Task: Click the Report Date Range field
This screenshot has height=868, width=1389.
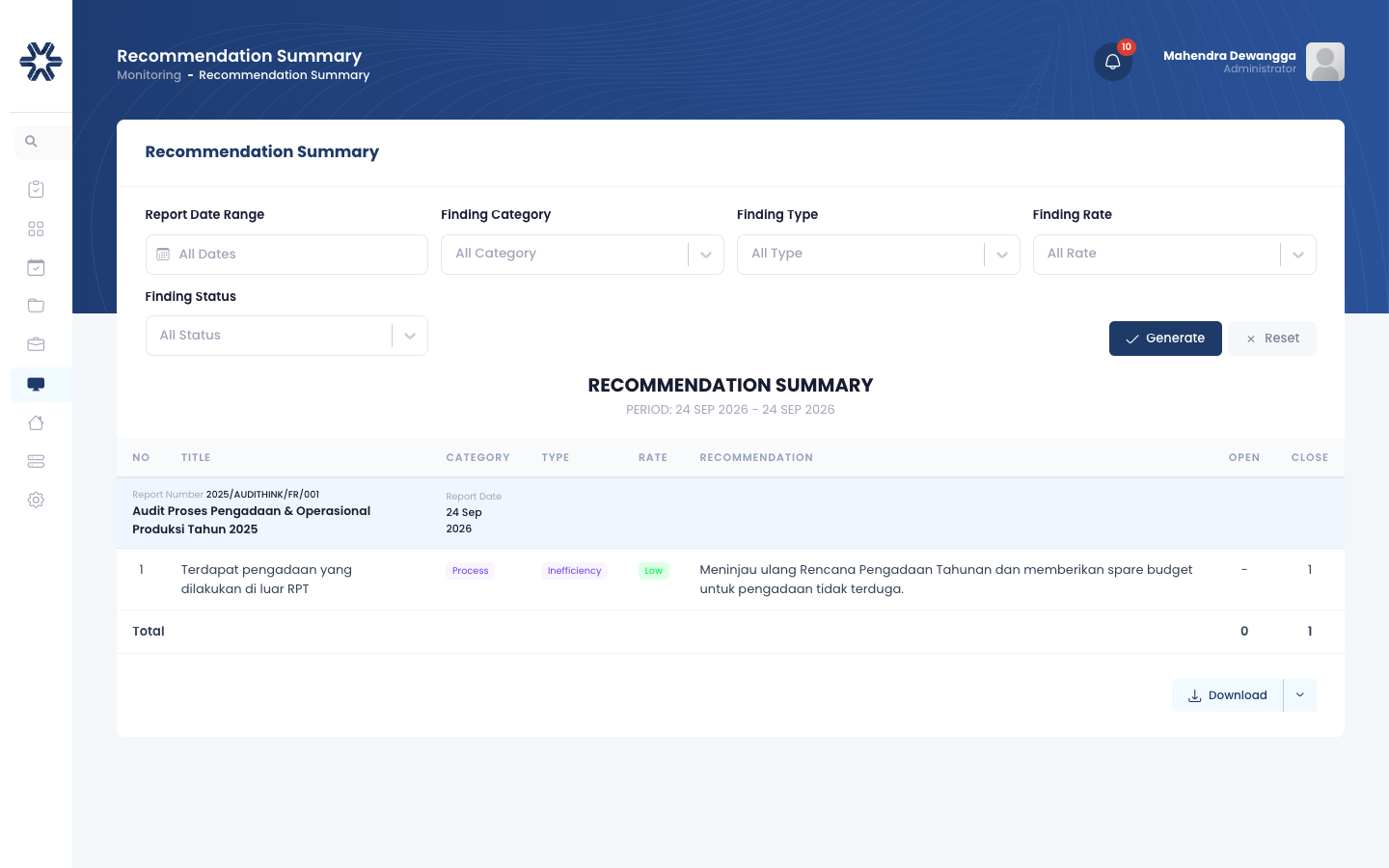Action: (286, 255)
